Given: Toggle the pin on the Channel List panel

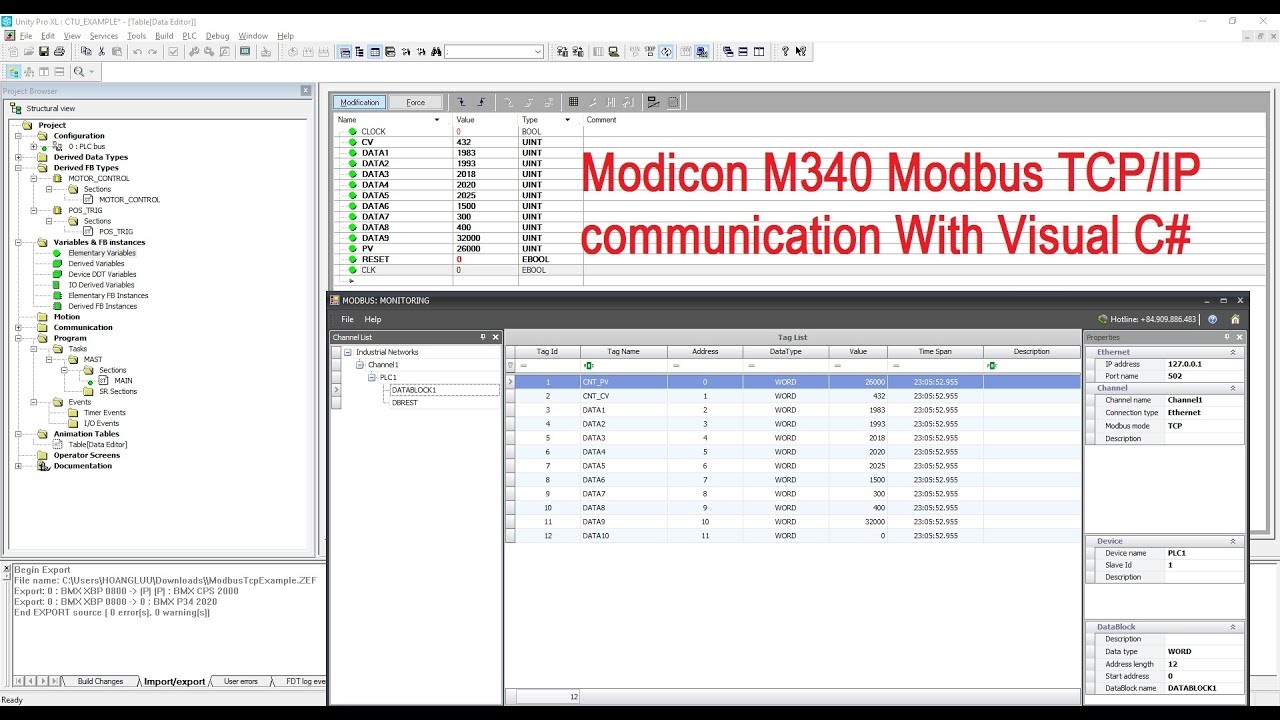Looking at the screenshot, I should pyautogui.click(x=483, y=338).
